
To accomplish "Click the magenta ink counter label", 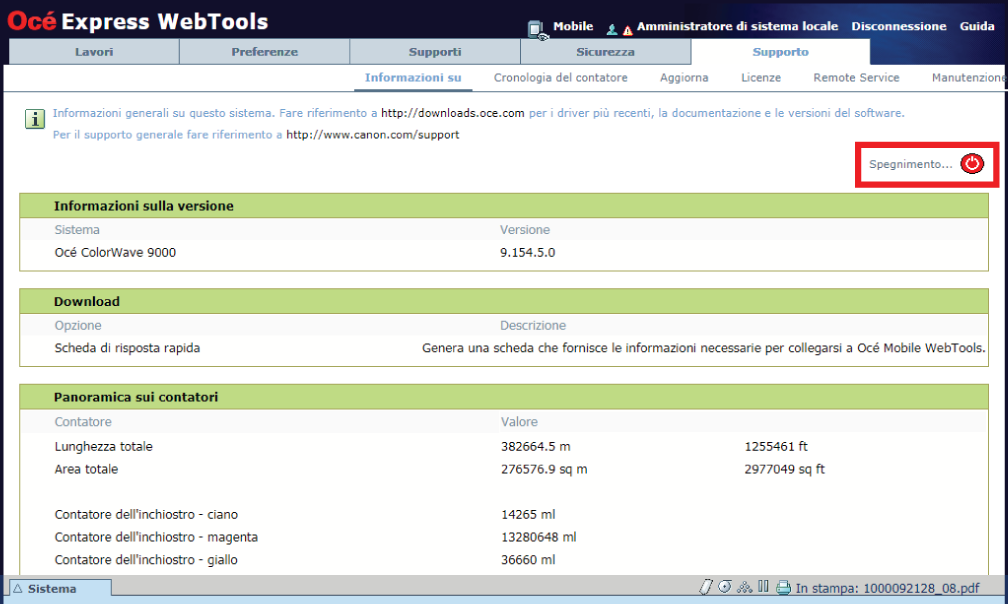I will pos(156,537).
